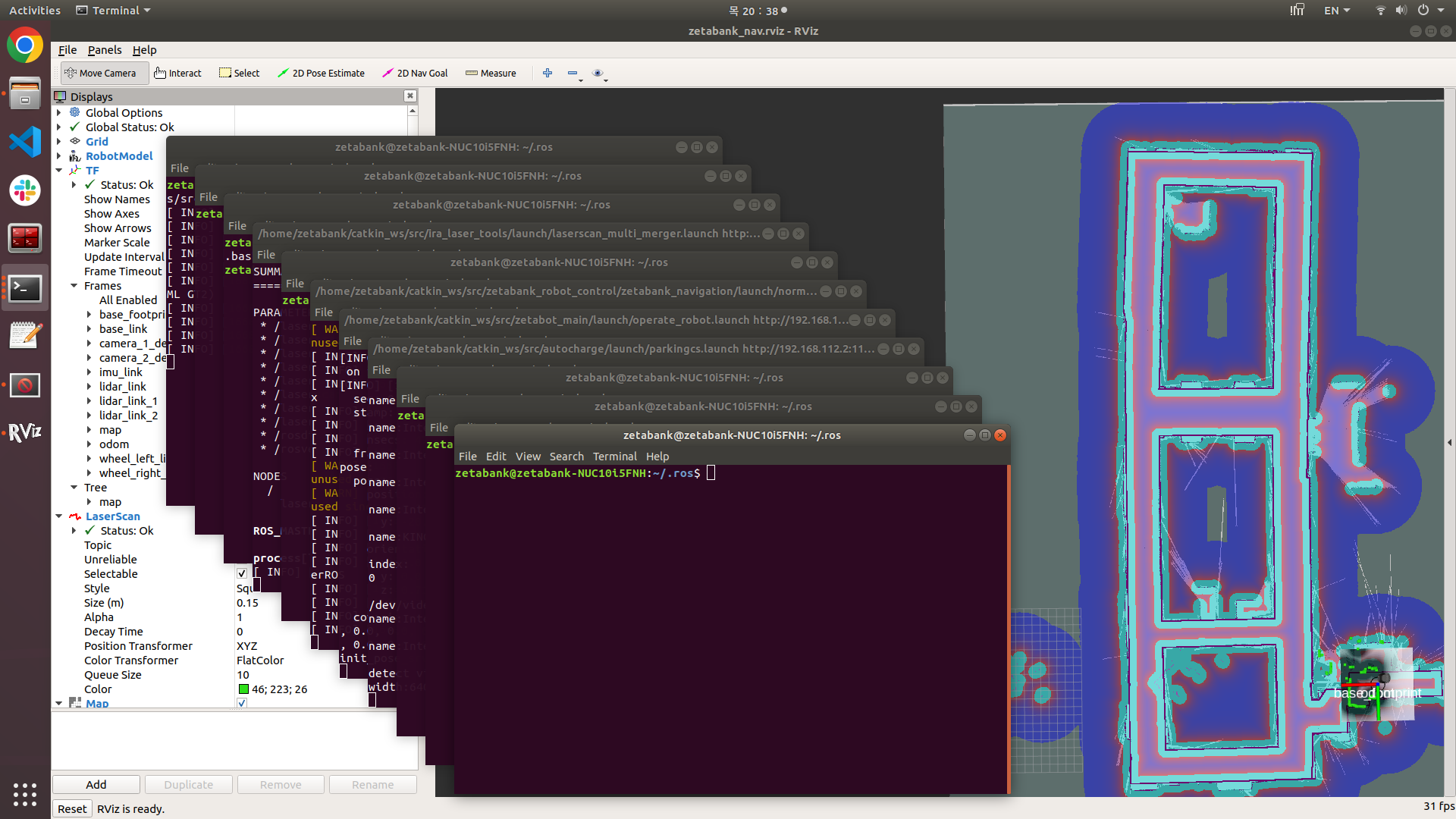
Task: Toggle the Selectable checkbox for LaserScan
Action: [x=242, y=574]
